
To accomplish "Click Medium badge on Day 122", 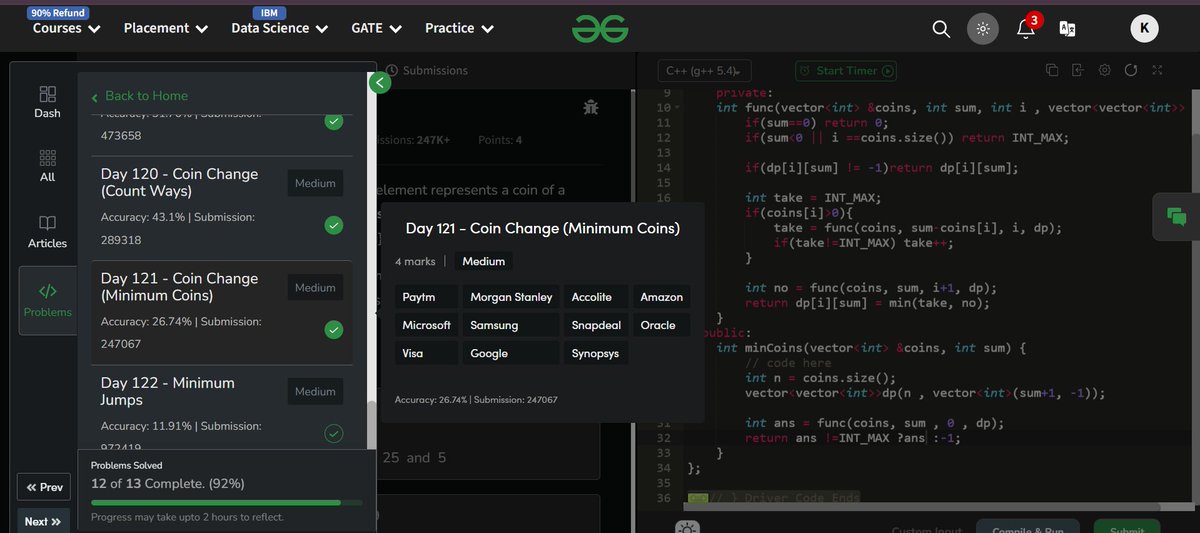I will (315, 392).
